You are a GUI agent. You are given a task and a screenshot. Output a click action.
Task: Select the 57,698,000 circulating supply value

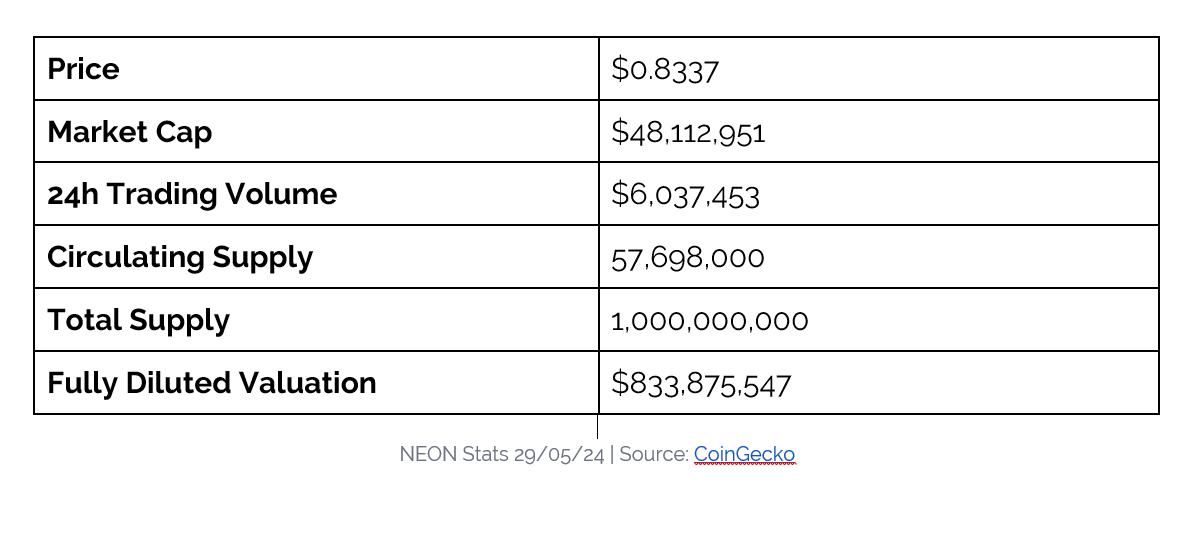[x=687, y=257]
